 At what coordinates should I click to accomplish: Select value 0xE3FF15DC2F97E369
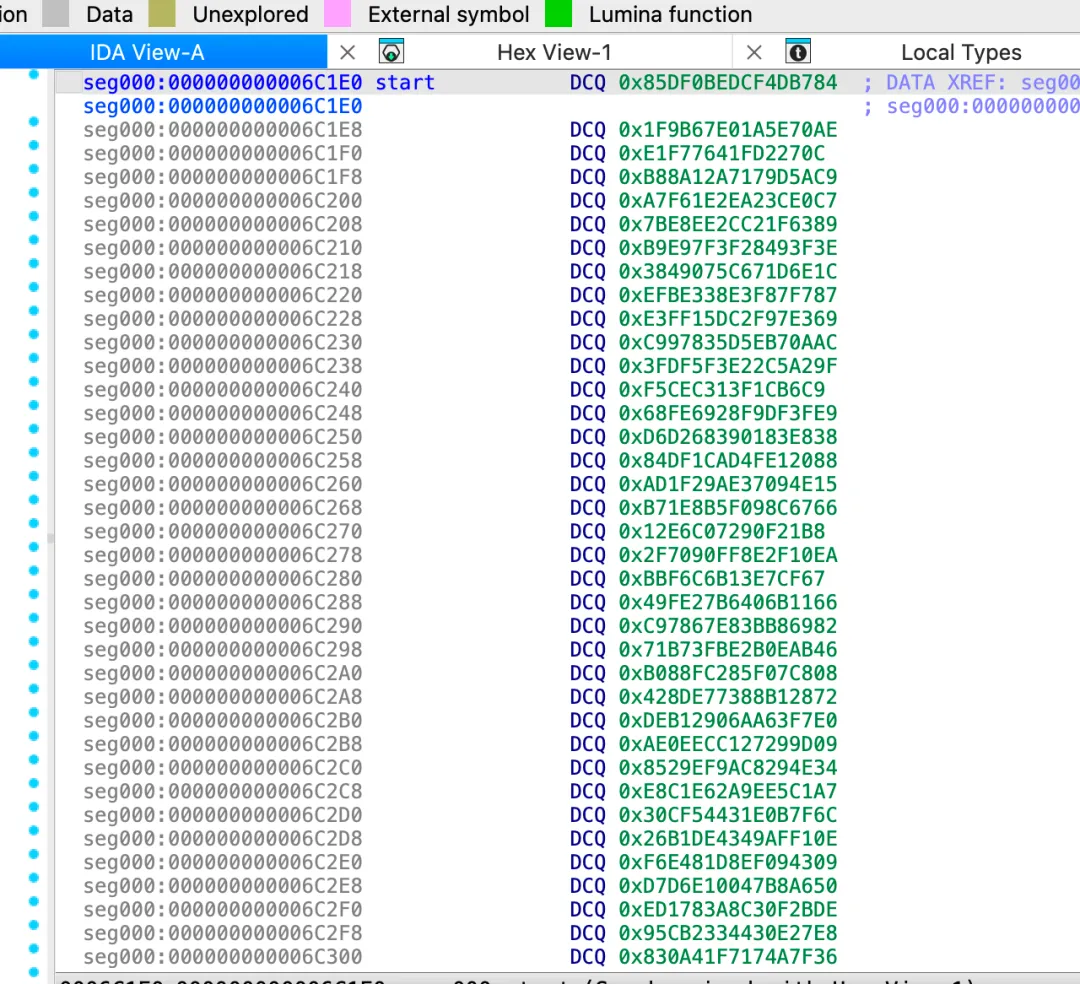pyautogui.click(x=727, y=319)
